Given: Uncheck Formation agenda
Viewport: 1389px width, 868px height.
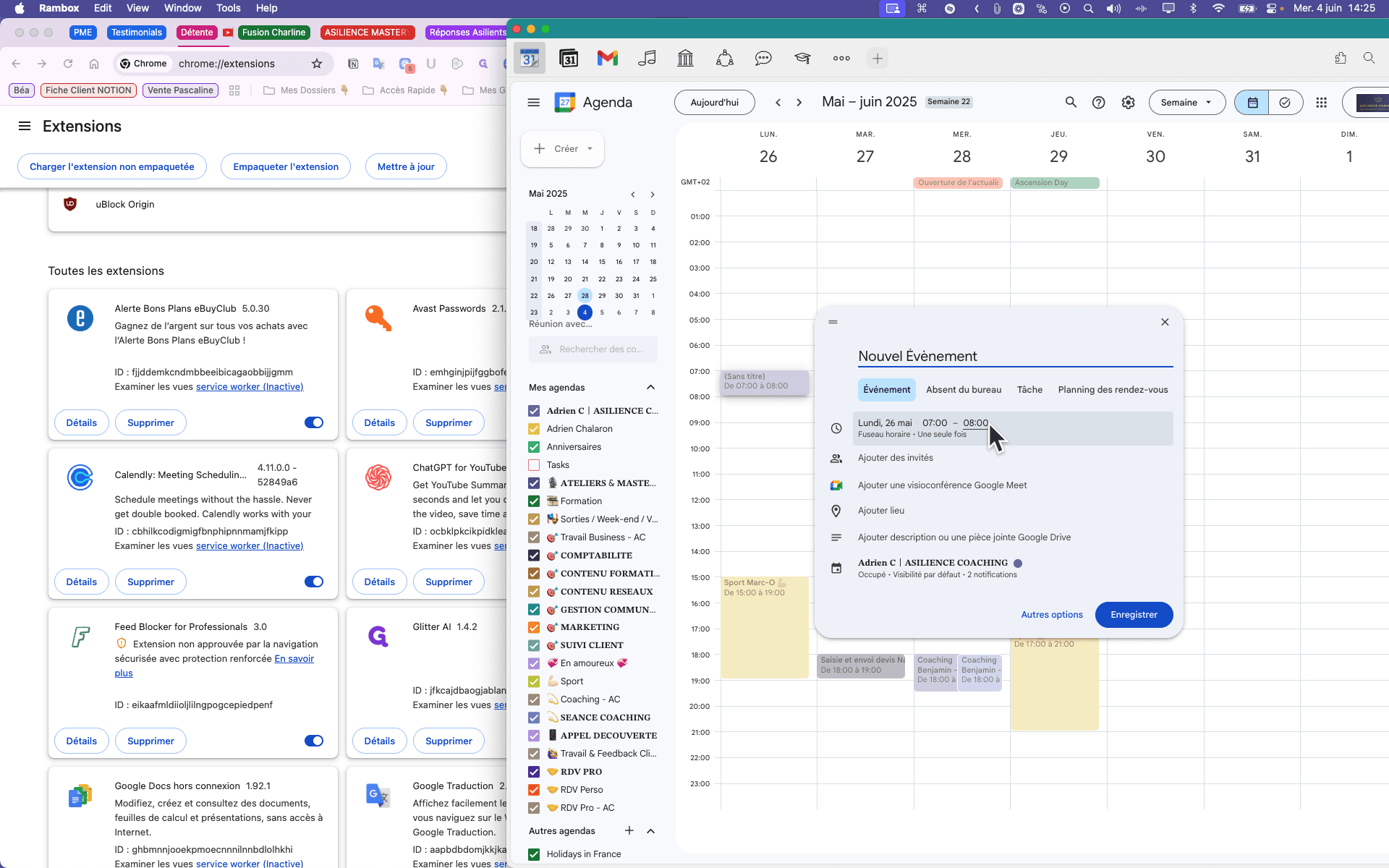Looking at the screenshot, I should 534,501.
